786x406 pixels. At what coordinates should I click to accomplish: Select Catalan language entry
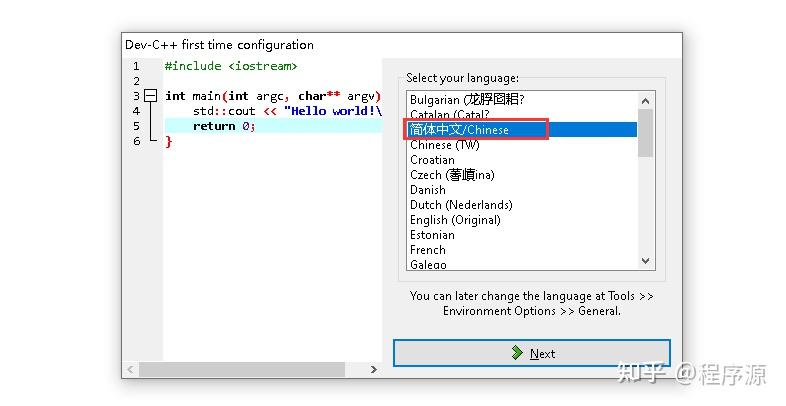coord(522,115)
